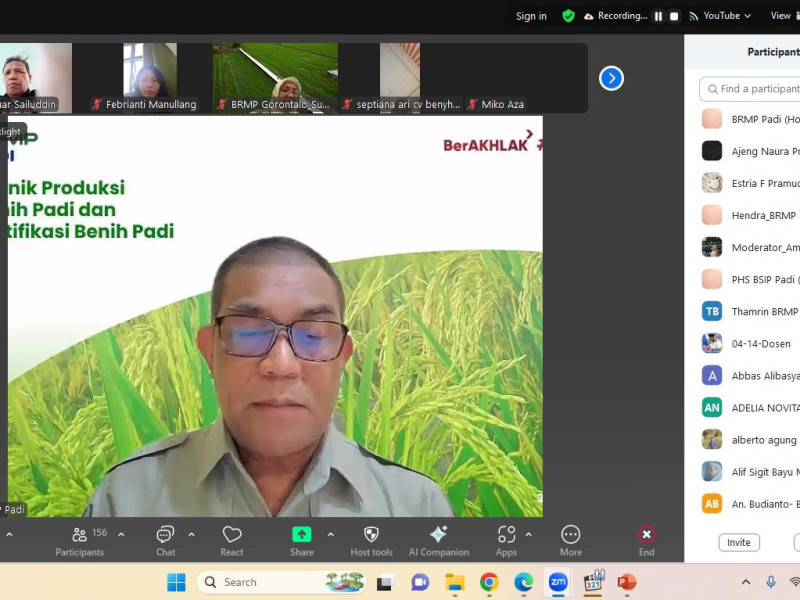This screenshot has width=800, height=600.
Task: Click the Sign in link
Action: coord(531,16)
